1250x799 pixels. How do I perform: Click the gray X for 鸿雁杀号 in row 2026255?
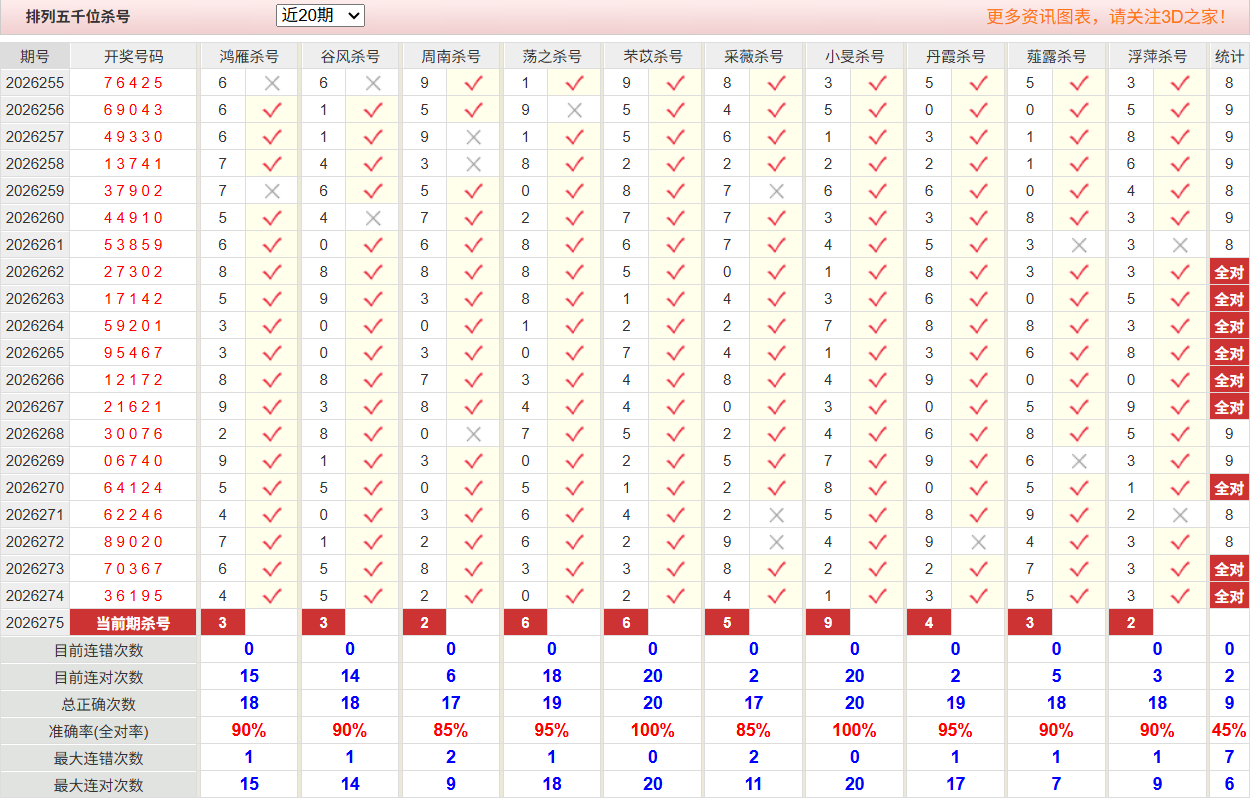[x=272, y=83]
